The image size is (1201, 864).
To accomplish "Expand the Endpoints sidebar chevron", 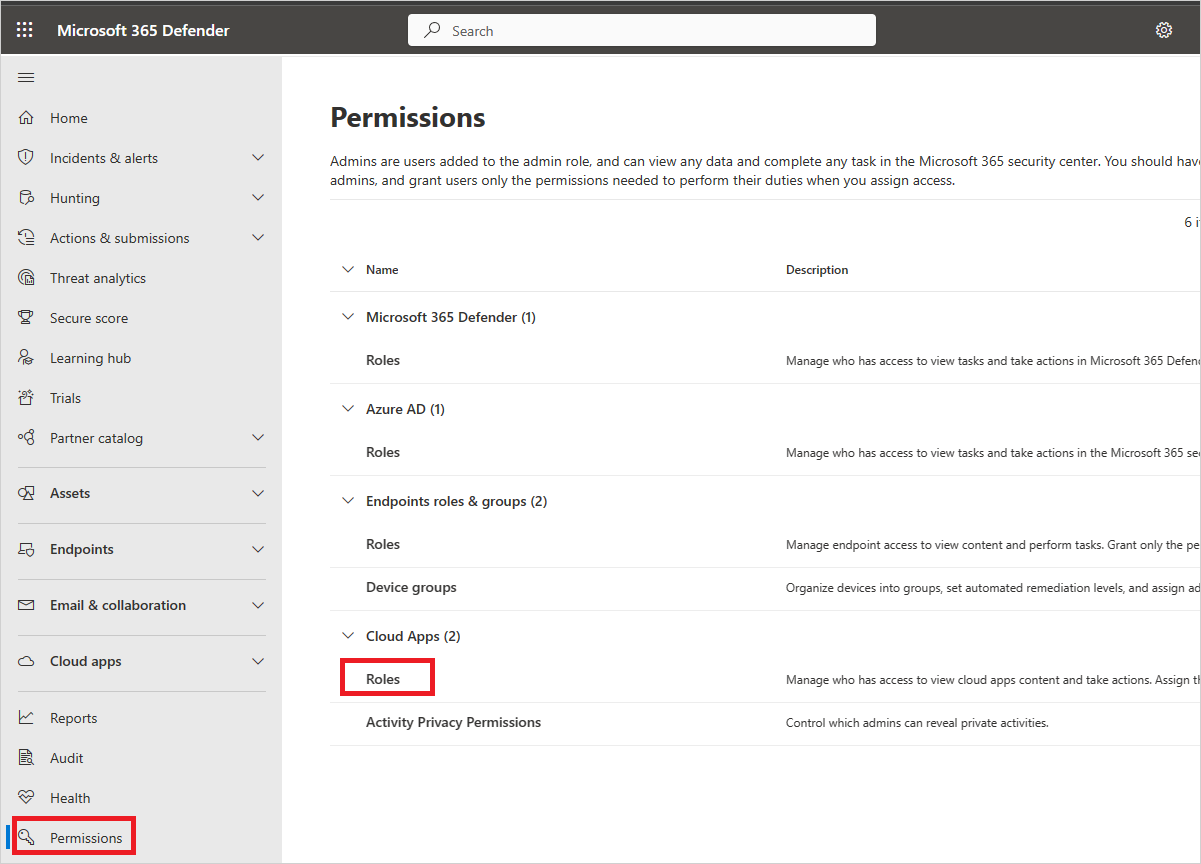I will (x=257, y=548).
